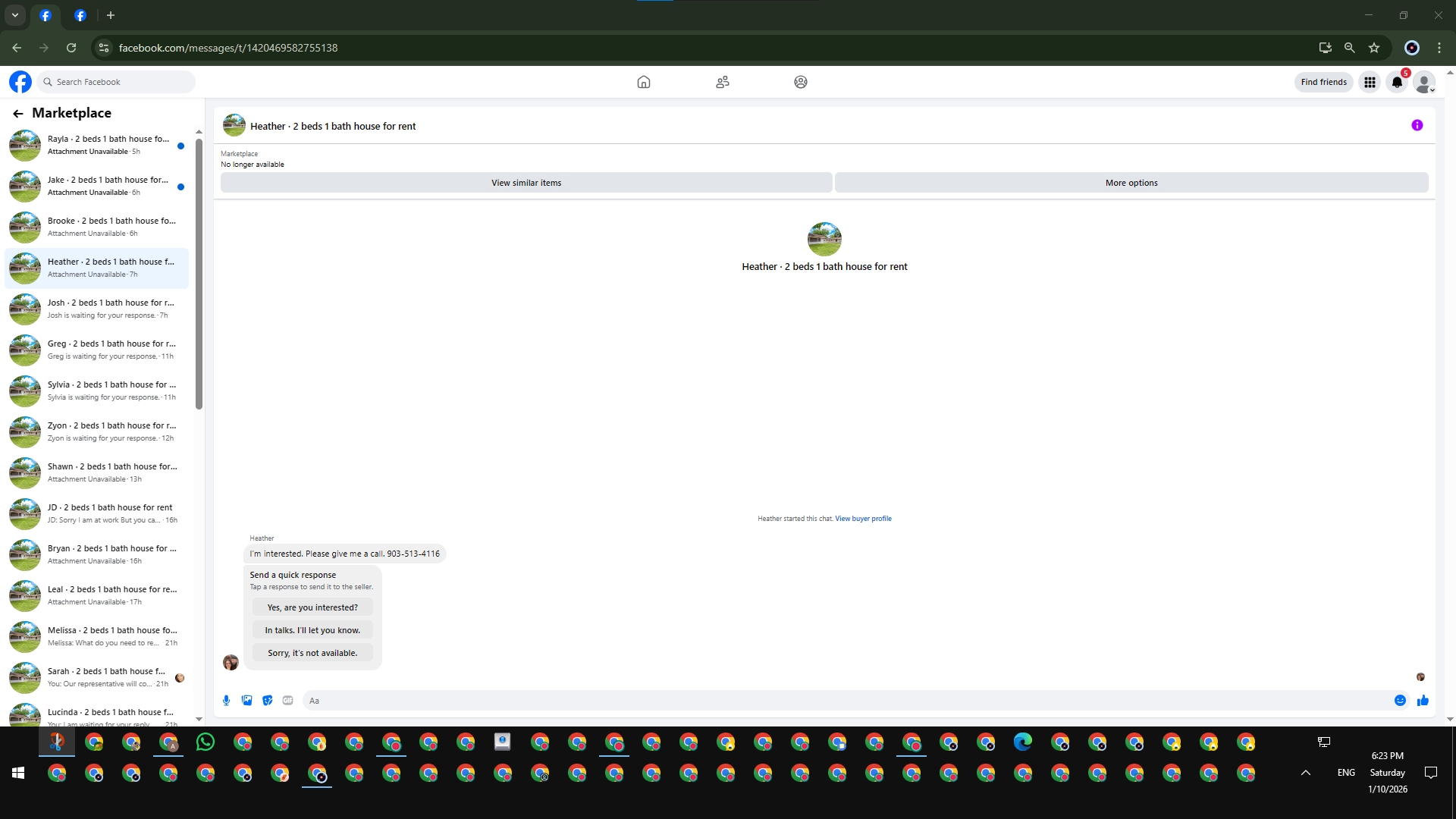The width and height of the screenshot is (1456, 819).
Task: Open the GIF picker icon
Action: [x=287, y=701]
